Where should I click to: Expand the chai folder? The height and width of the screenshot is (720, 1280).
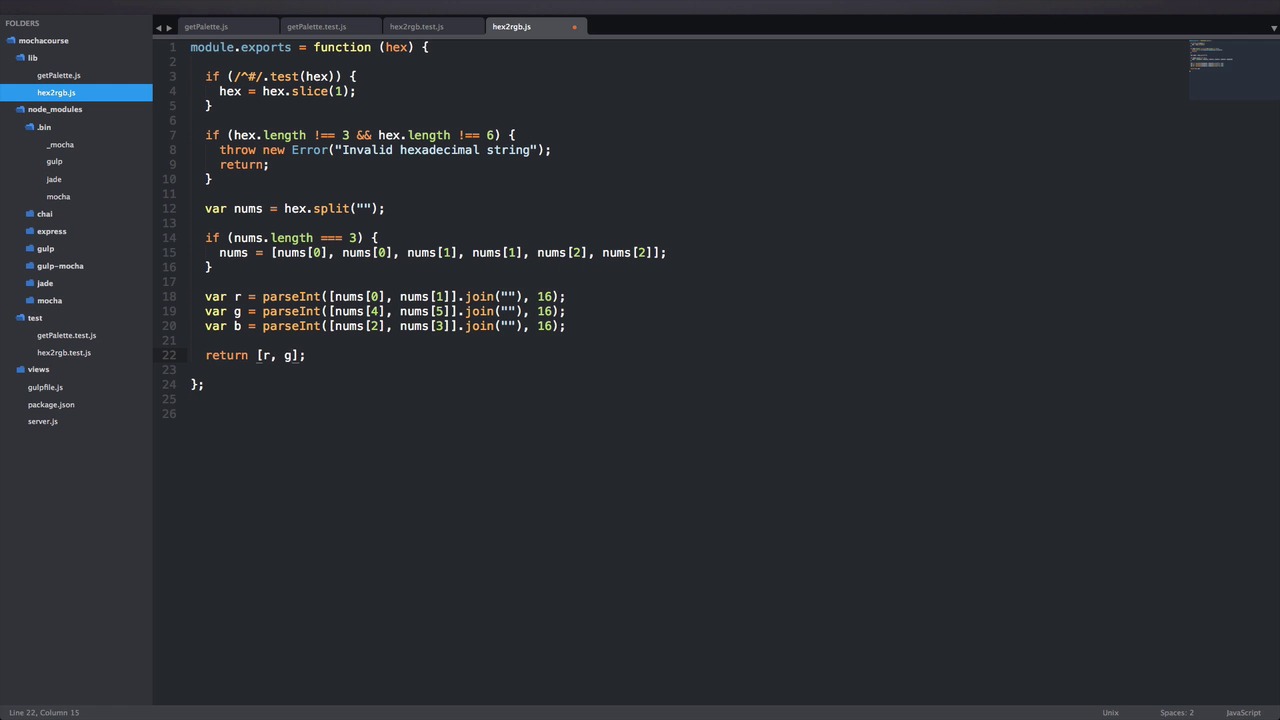tap(30, 214)
